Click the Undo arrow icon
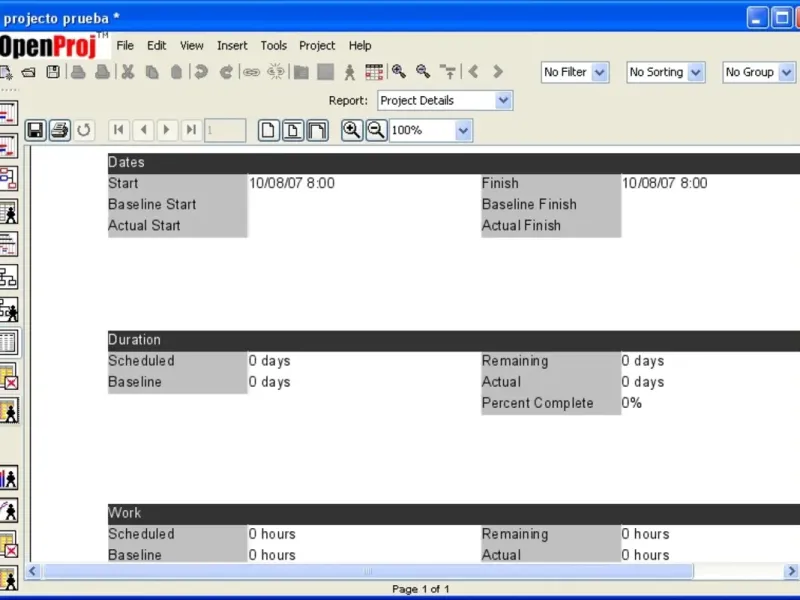Screen dimensions: 800x600 point(201,72)
